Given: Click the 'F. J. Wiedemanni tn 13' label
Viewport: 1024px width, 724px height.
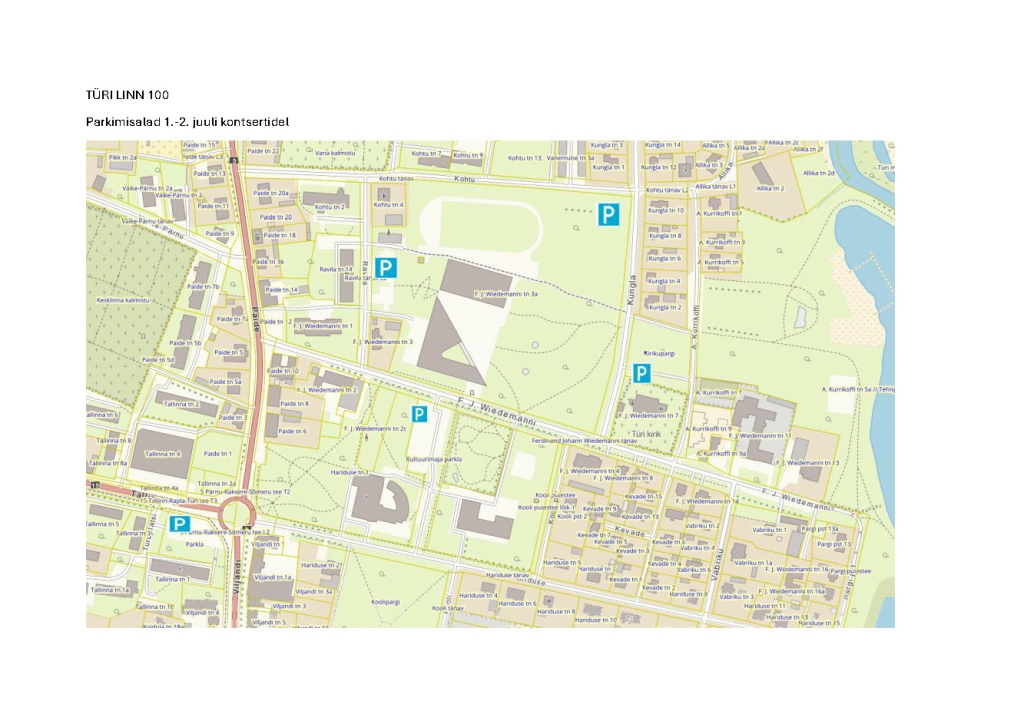Looking at the screenshot, I should point(807,462).
